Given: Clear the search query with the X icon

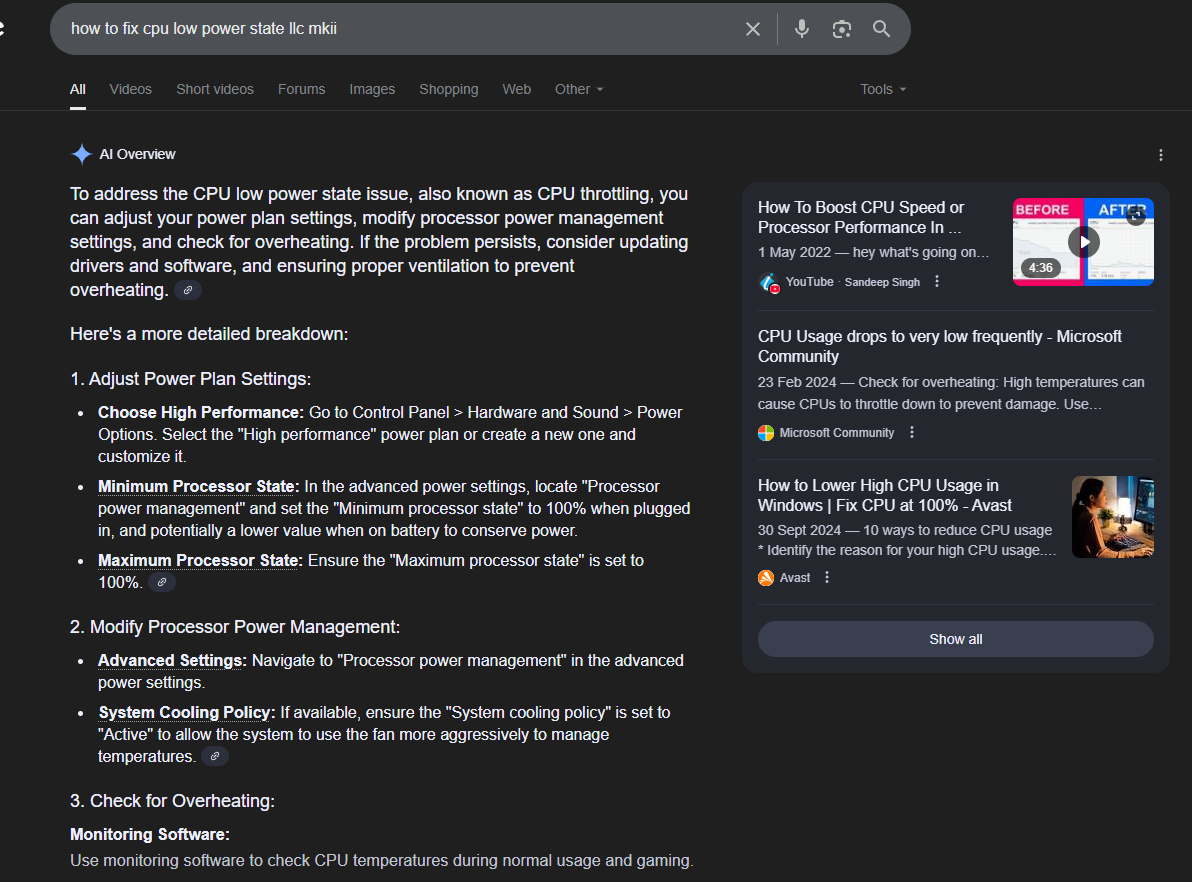Looking at the screenshot, I should tap(753, 29).
